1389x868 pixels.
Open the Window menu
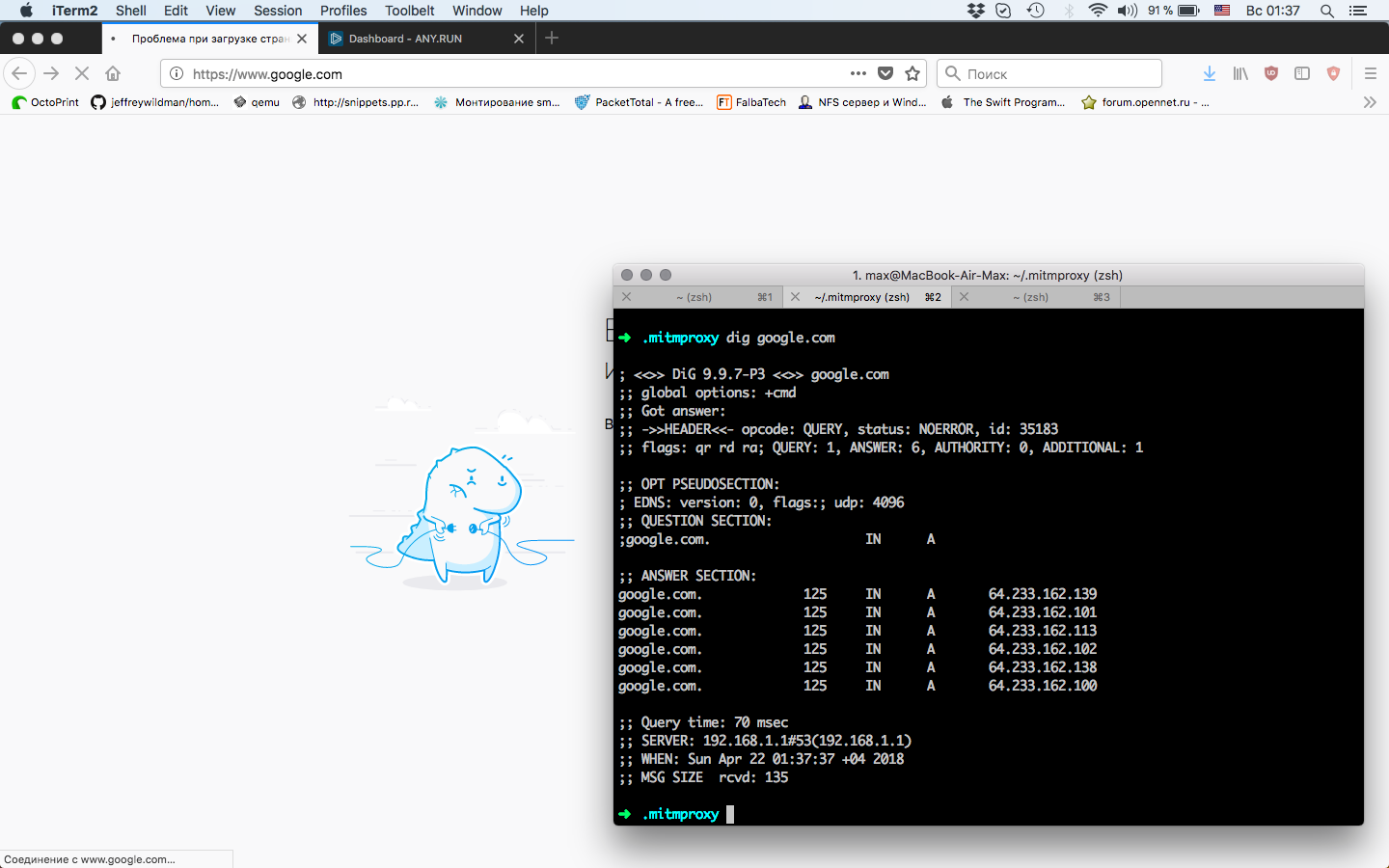coord(477,11)
